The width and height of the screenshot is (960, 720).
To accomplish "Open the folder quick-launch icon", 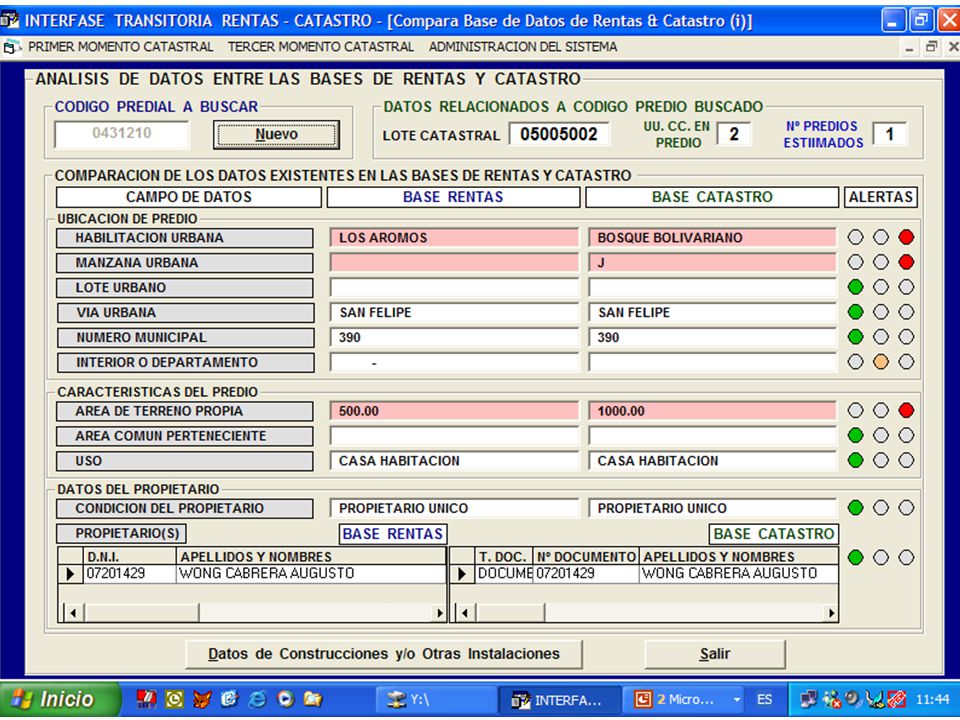I will click(313, 699).
